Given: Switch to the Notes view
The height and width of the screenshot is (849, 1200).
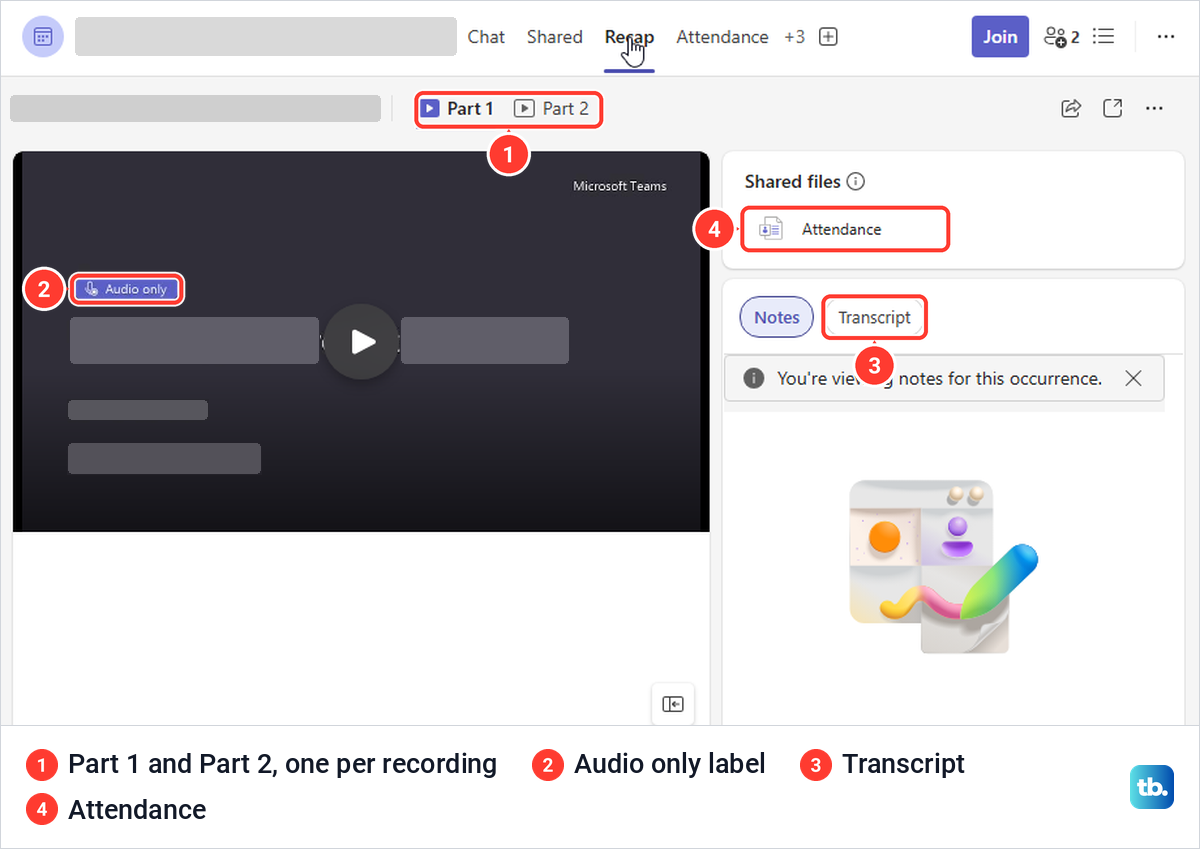Looking at the screenshot, I should pyautogui.click(x=777, y=318).
